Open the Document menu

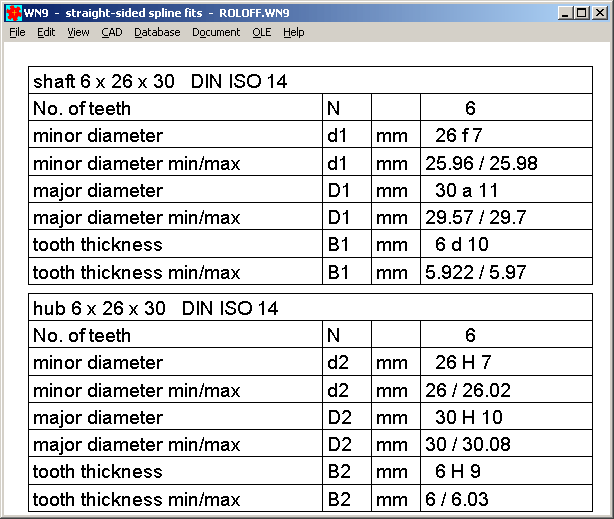pyautogui.click(x=216, y=32)
